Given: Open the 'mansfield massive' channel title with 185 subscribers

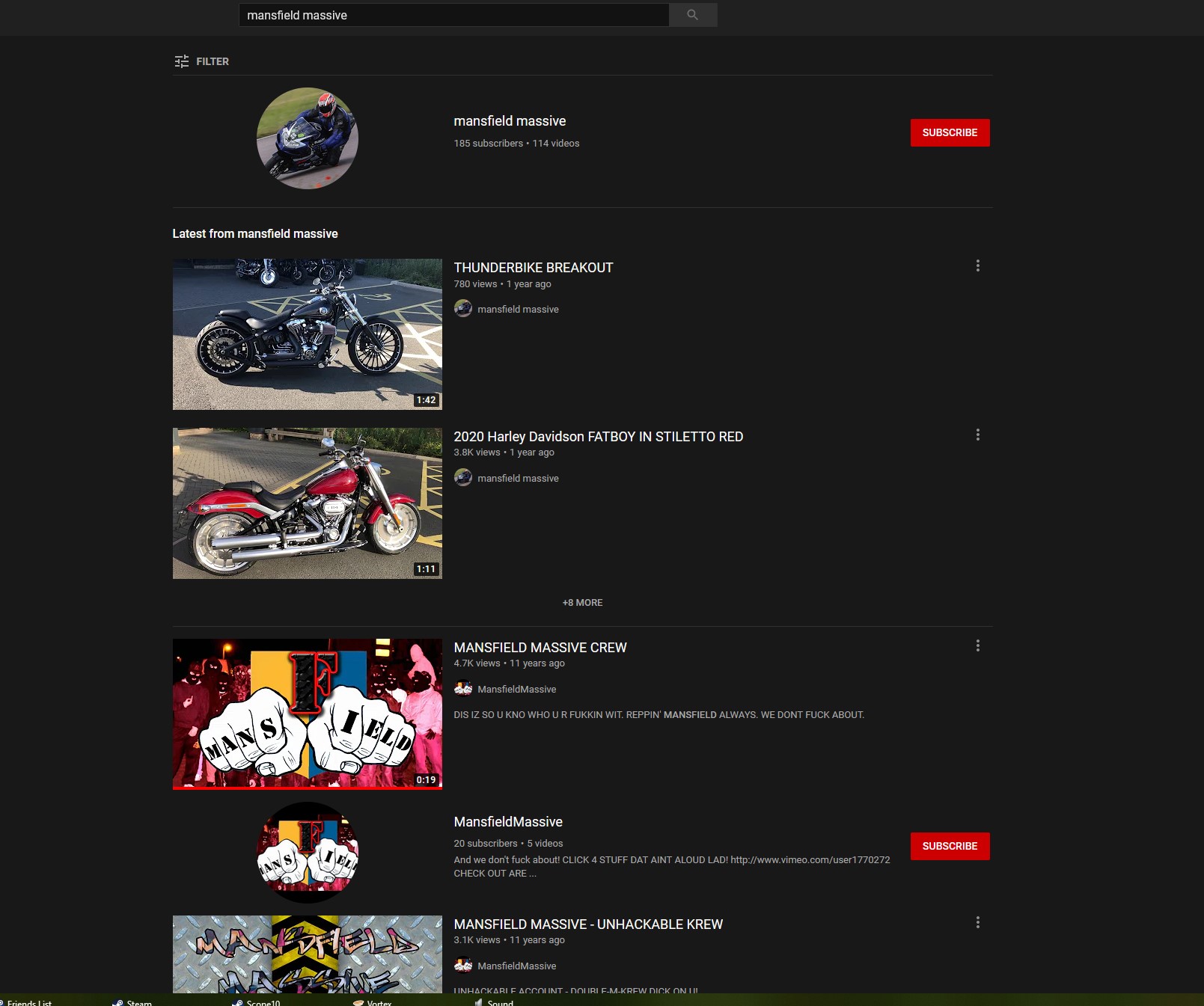Looking at the screenshot, I should point(510,121).
